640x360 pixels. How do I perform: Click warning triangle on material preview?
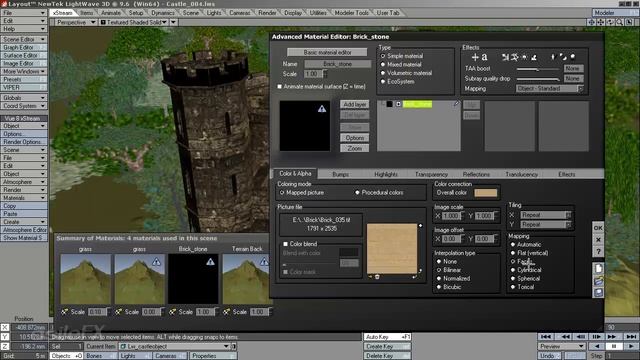[322, 109]
